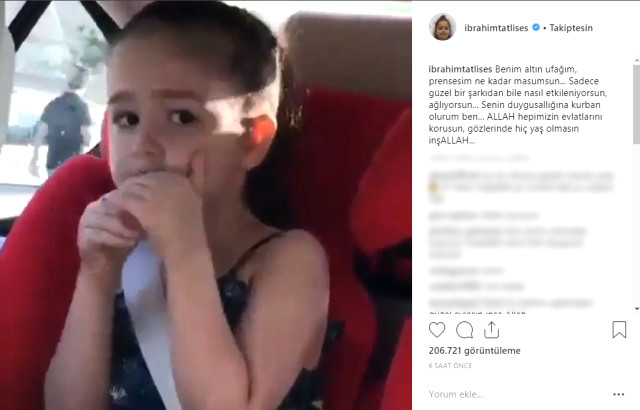Click the last visible comment line
The width and height of the screenshot is (640, 410).
[x=478, y=312]
